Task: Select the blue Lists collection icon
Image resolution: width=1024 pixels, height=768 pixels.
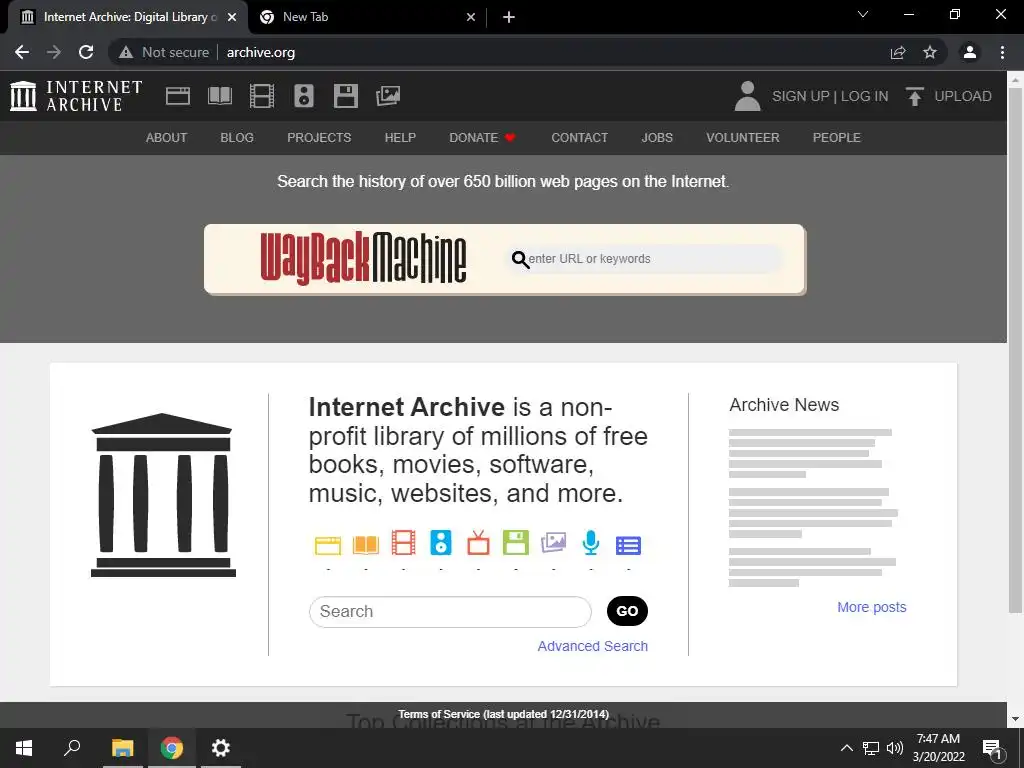Action: [x=628, y=545]
